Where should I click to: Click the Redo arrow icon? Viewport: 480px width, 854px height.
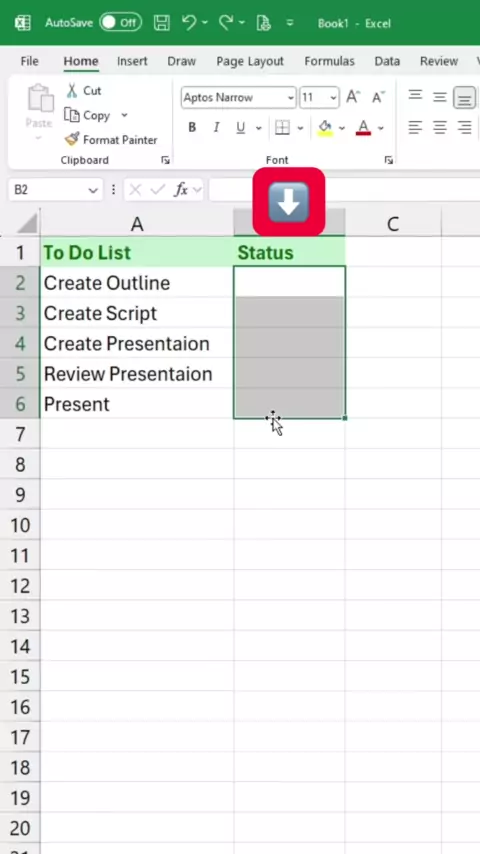226,22
